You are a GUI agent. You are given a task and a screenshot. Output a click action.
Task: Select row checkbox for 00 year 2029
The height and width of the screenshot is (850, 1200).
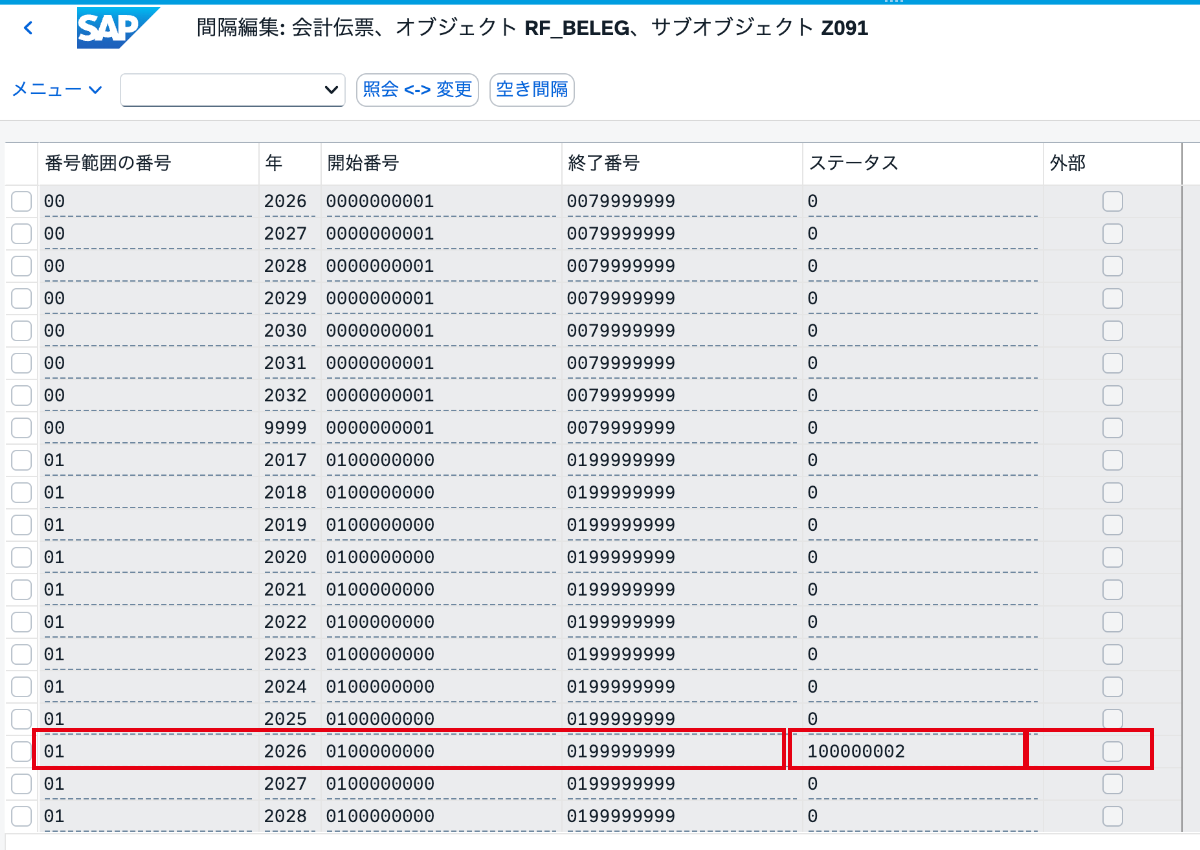tap(21, 299)
